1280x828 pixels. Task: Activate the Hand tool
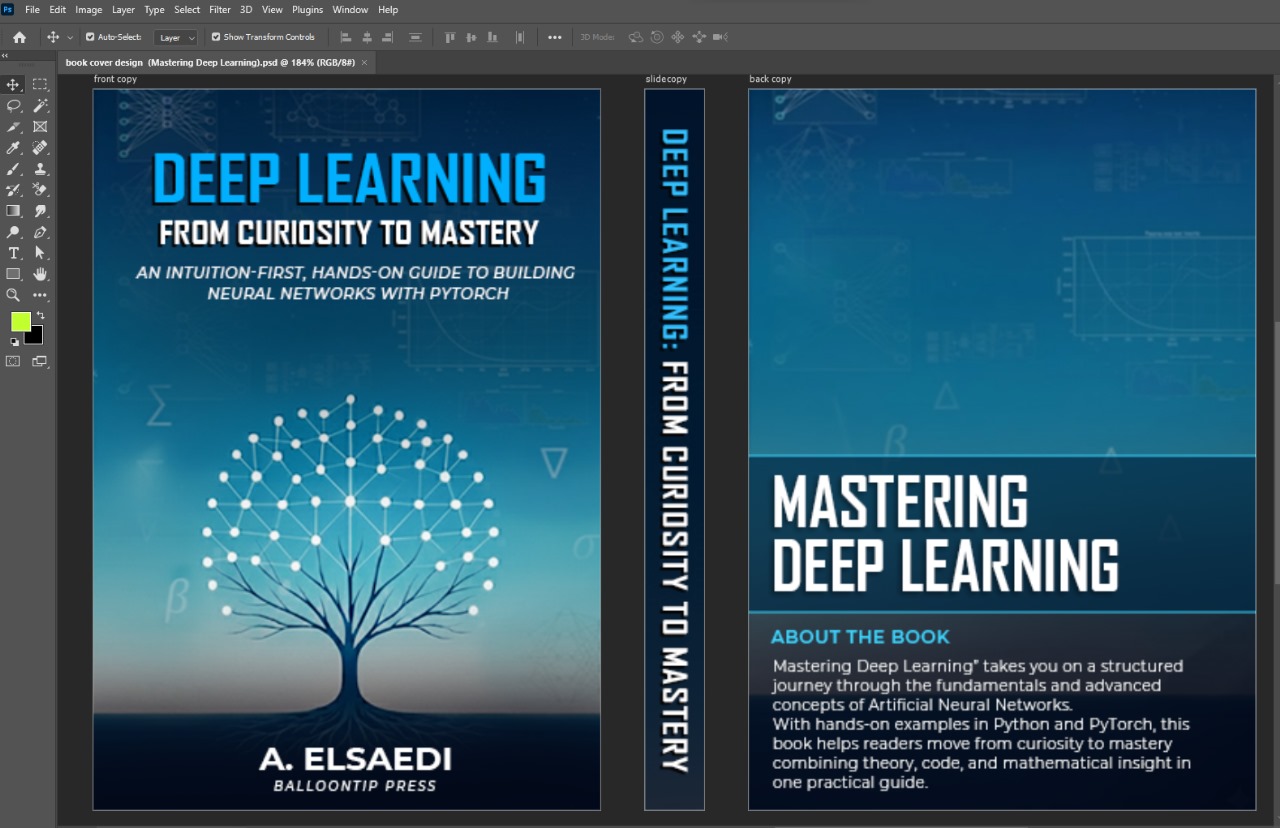[40, 274]
